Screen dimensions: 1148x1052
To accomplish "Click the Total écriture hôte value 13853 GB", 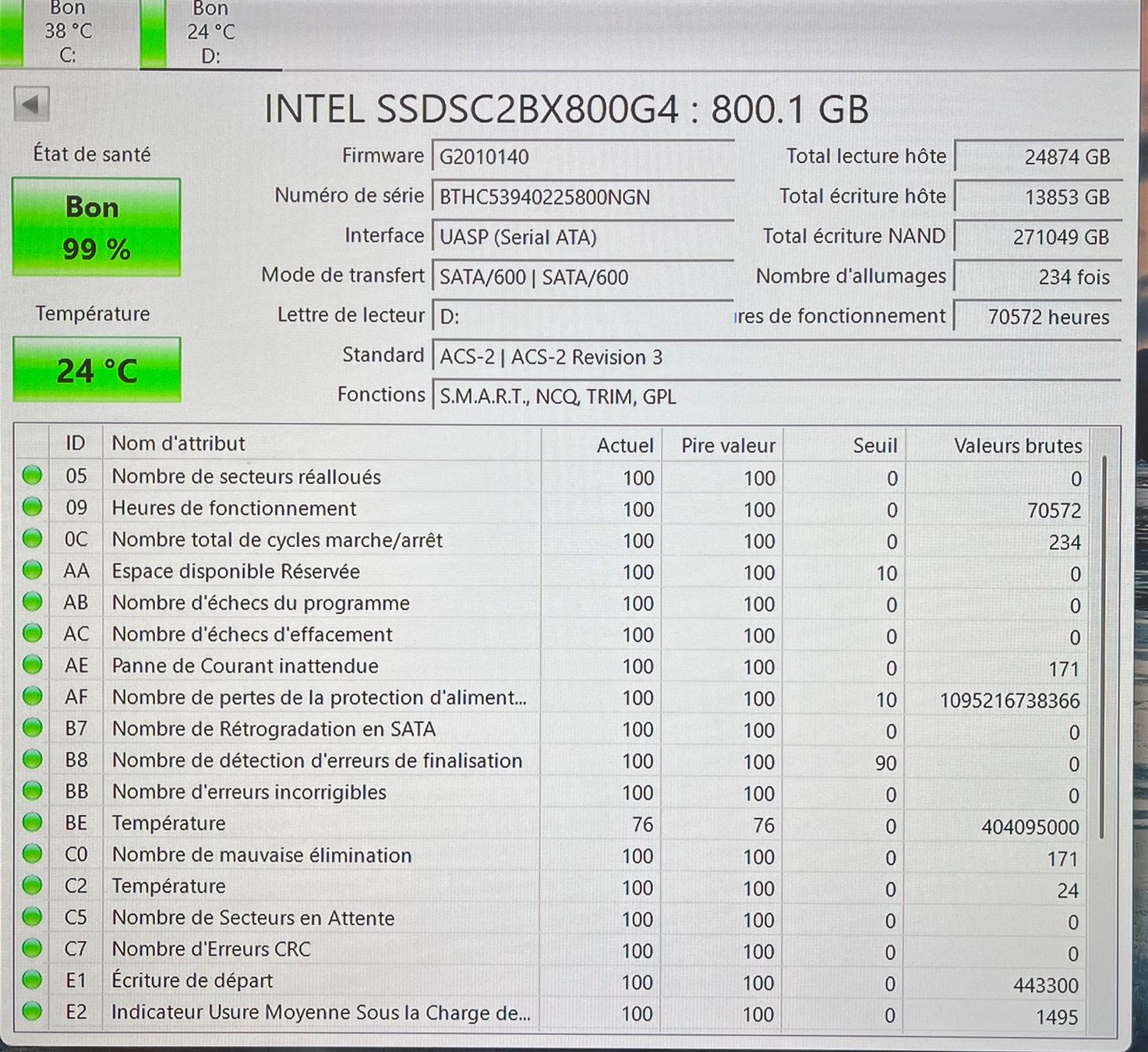I will (x=1038, y=196).
